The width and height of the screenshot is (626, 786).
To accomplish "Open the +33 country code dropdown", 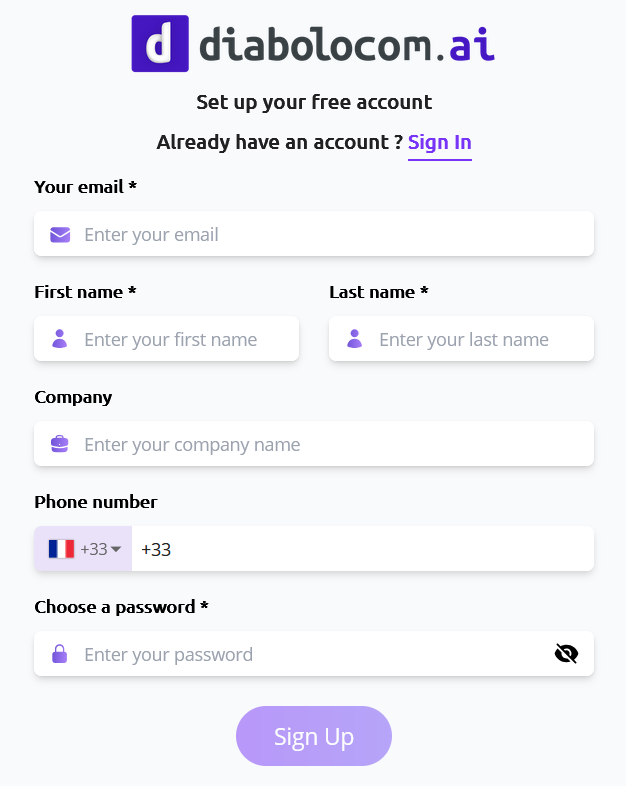I will pyautogui.click(x=94, y=549).
